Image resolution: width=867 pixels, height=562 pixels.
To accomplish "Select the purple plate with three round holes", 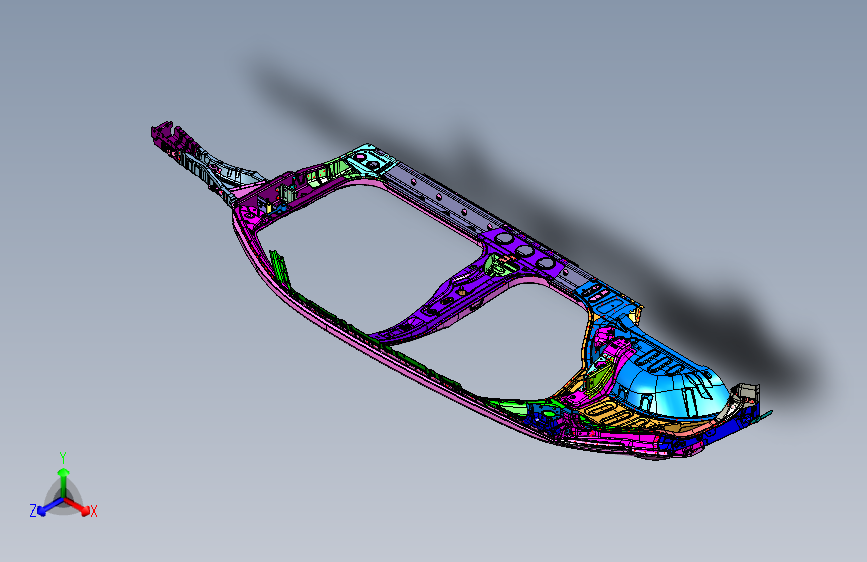I will click(x=523, y=251).
